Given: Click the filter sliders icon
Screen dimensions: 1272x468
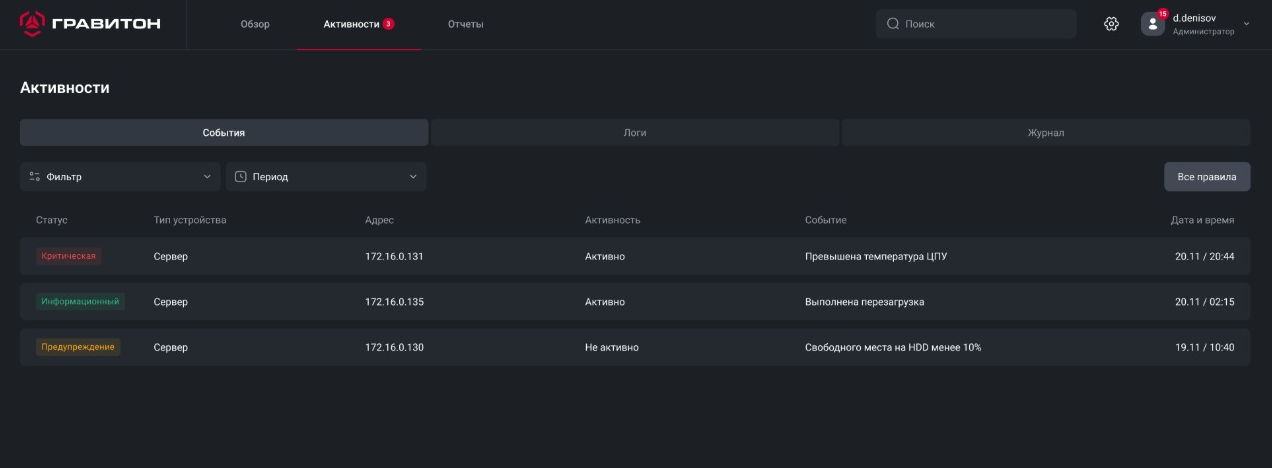Looking at the screenshot, I should pyautogui.click(x=35, y=177).
